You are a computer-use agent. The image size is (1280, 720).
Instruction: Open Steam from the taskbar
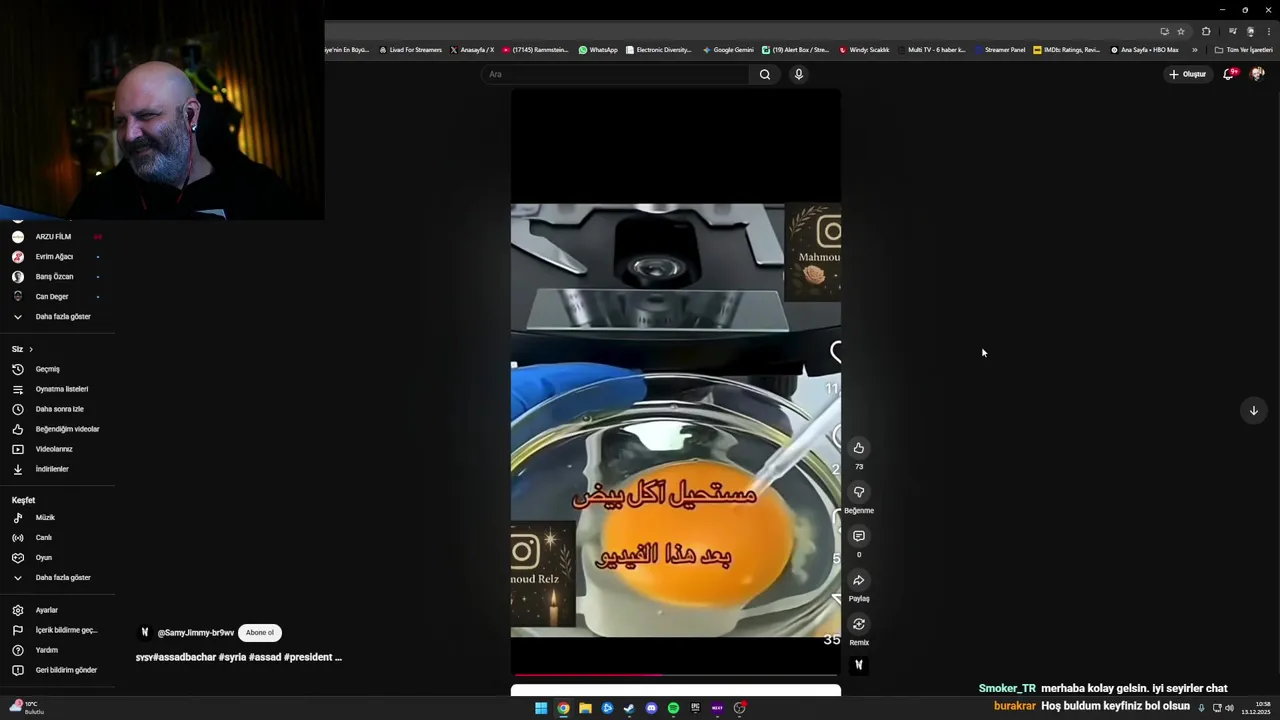(x=629, y=708)
